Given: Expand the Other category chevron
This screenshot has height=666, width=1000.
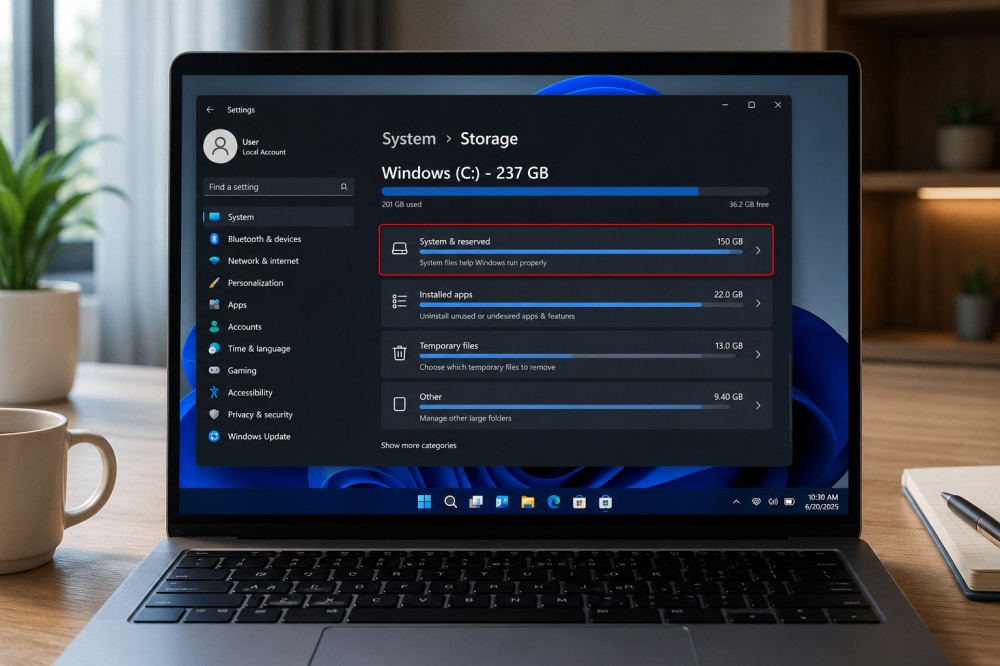Looking at the screenshot, I should (758, 406).
